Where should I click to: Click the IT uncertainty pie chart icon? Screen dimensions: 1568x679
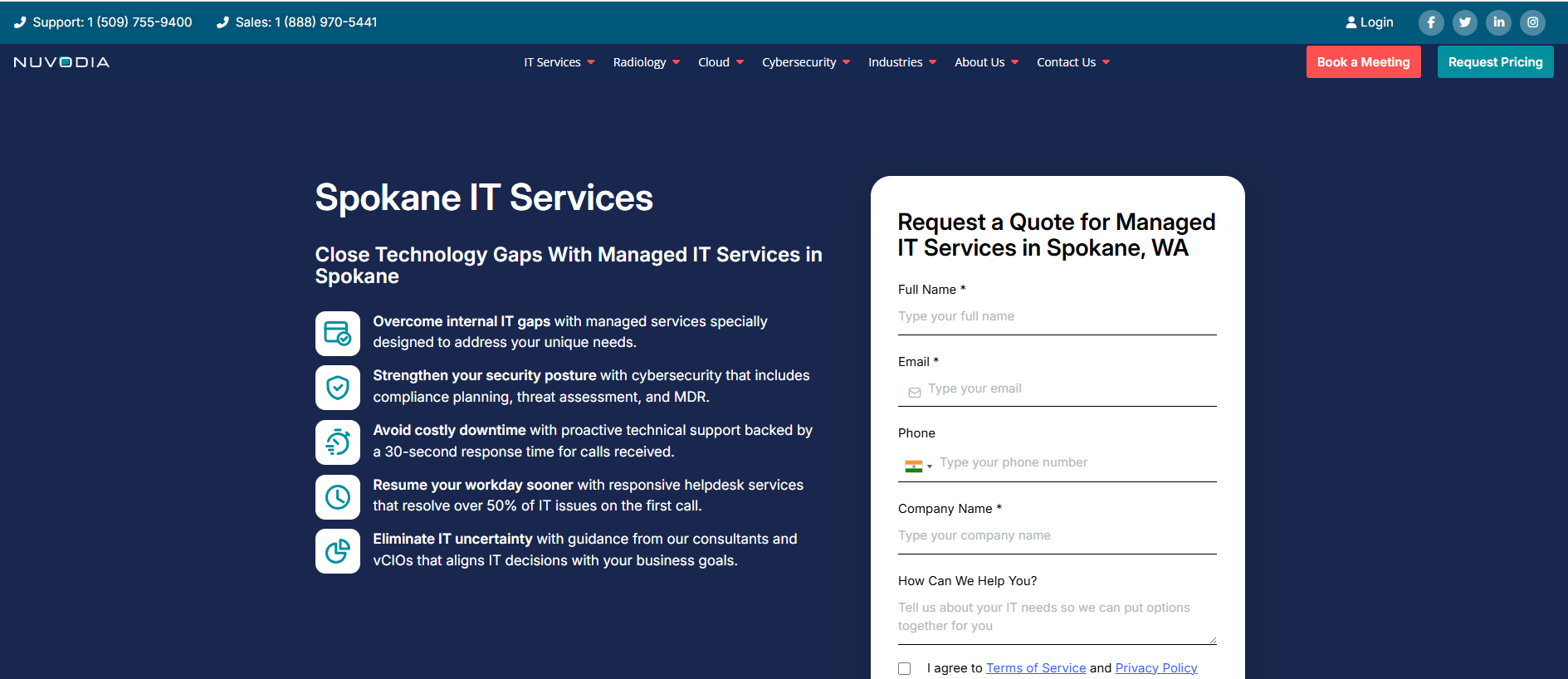coord(338,551)
